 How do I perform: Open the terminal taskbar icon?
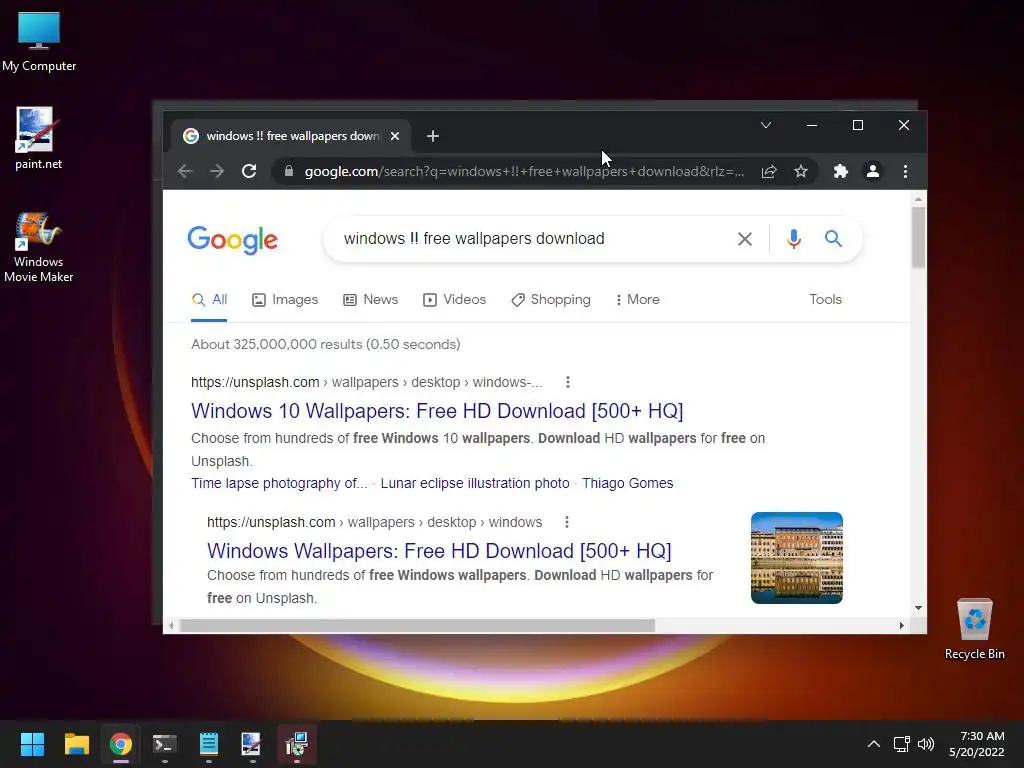click(165, 744)
